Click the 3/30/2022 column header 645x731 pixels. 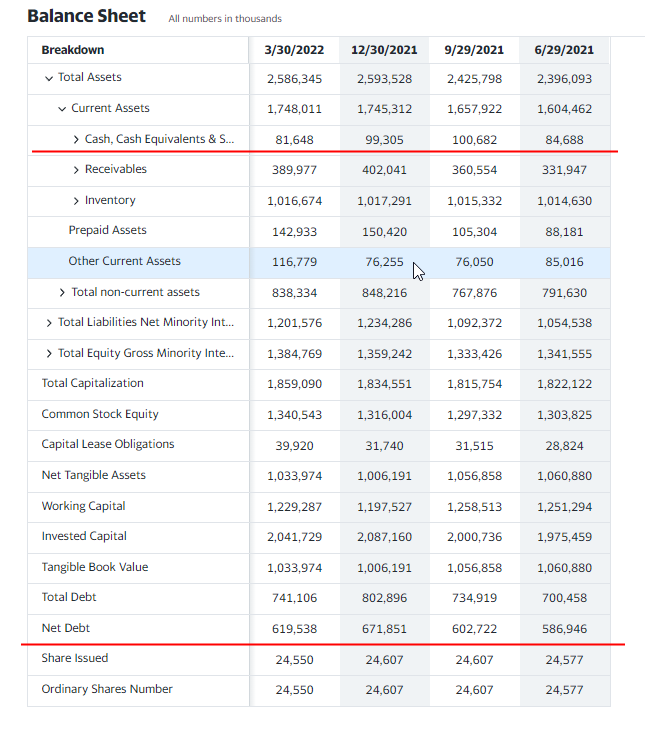[294, 50]
